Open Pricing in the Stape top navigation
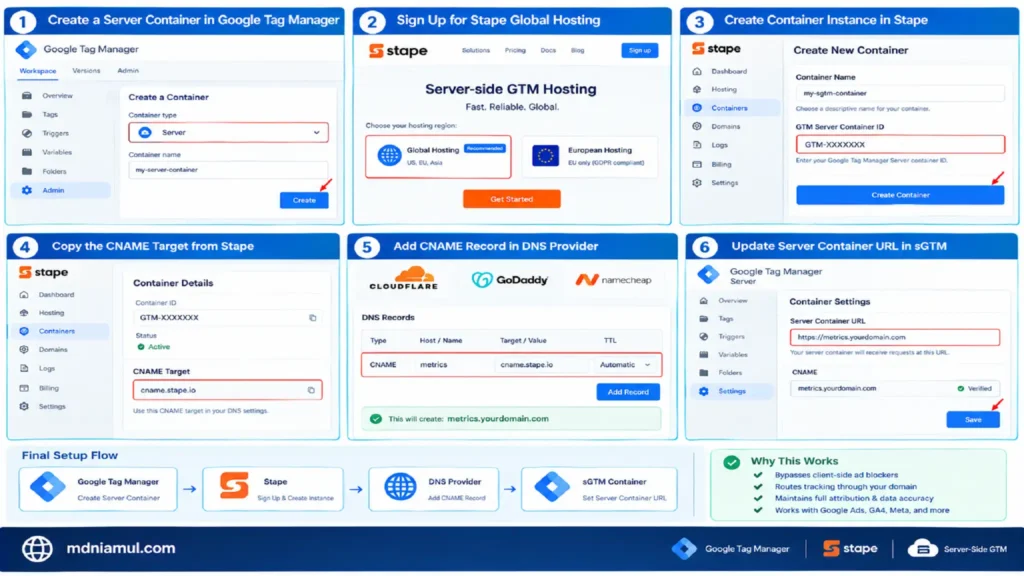The height and width of the screenshot is (576, 1024). click(515, 50)
